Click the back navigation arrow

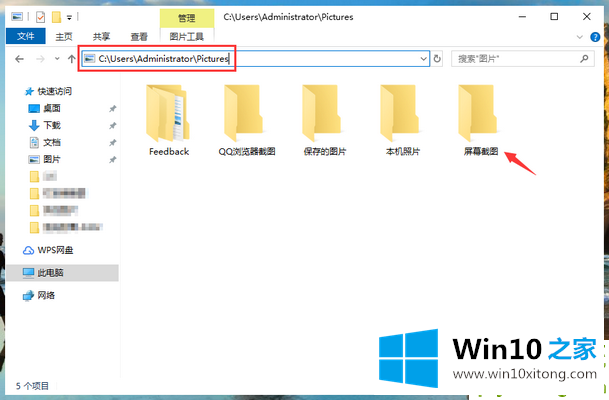coord(20,60)
